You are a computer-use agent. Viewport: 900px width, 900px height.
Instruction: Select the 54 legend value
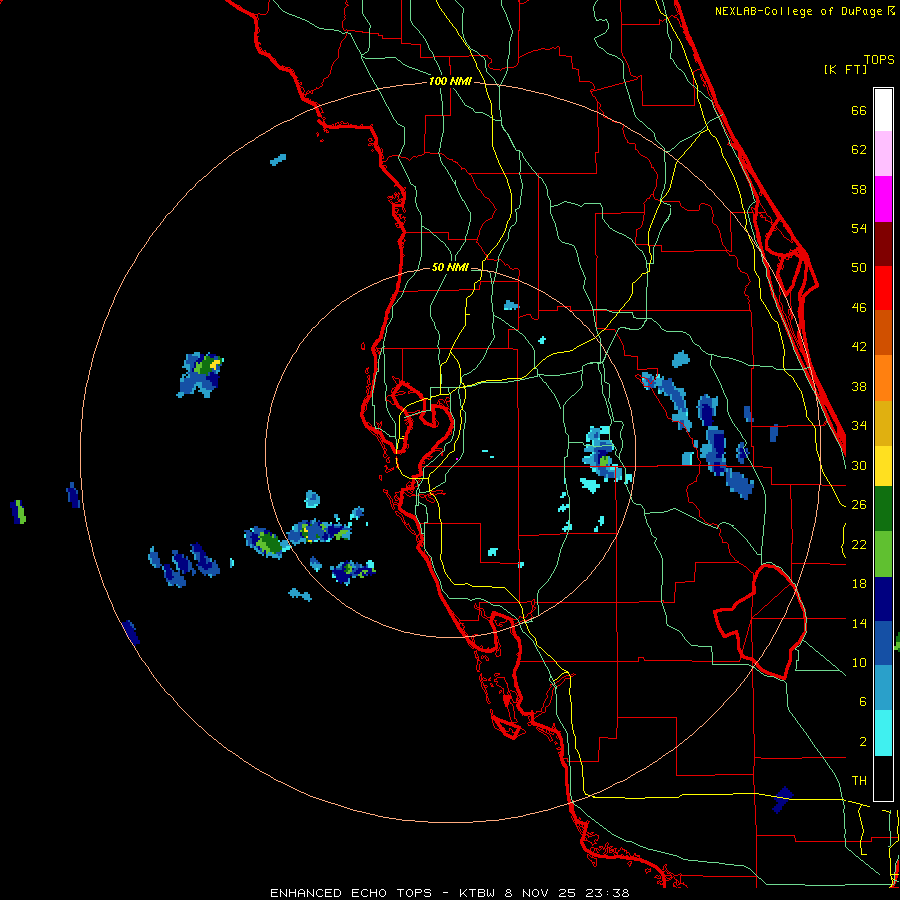point(859,228)
